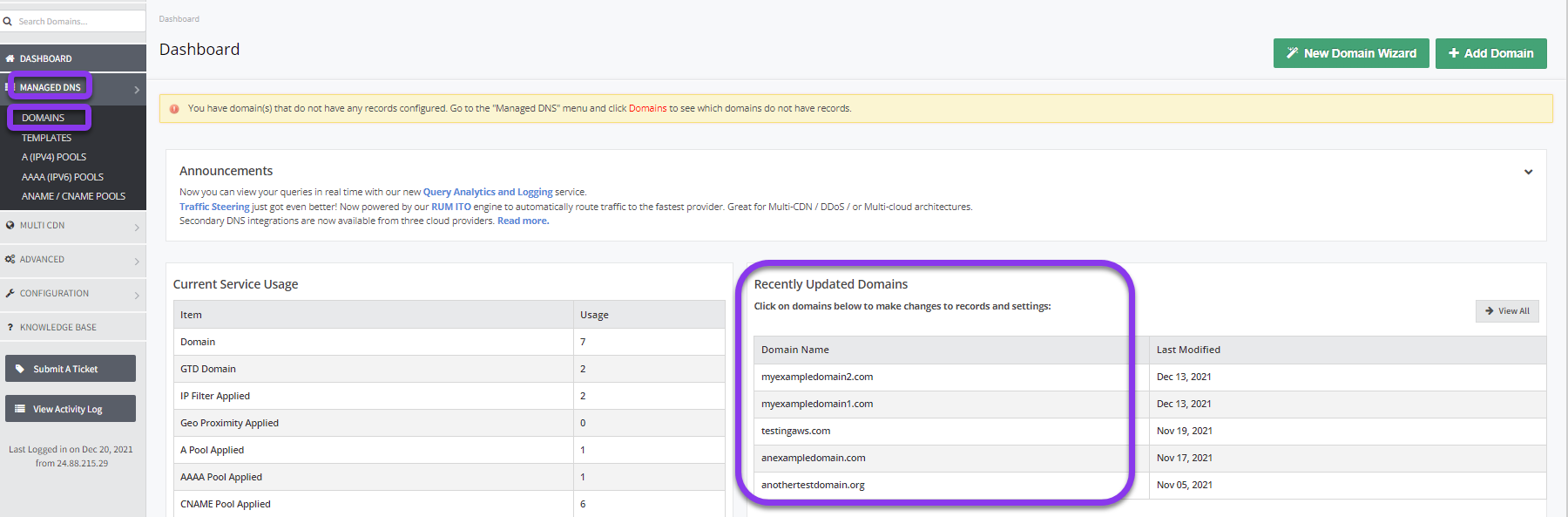Open AAAA (IPV6) Pools
The image size is (1568, 517).
63,177
